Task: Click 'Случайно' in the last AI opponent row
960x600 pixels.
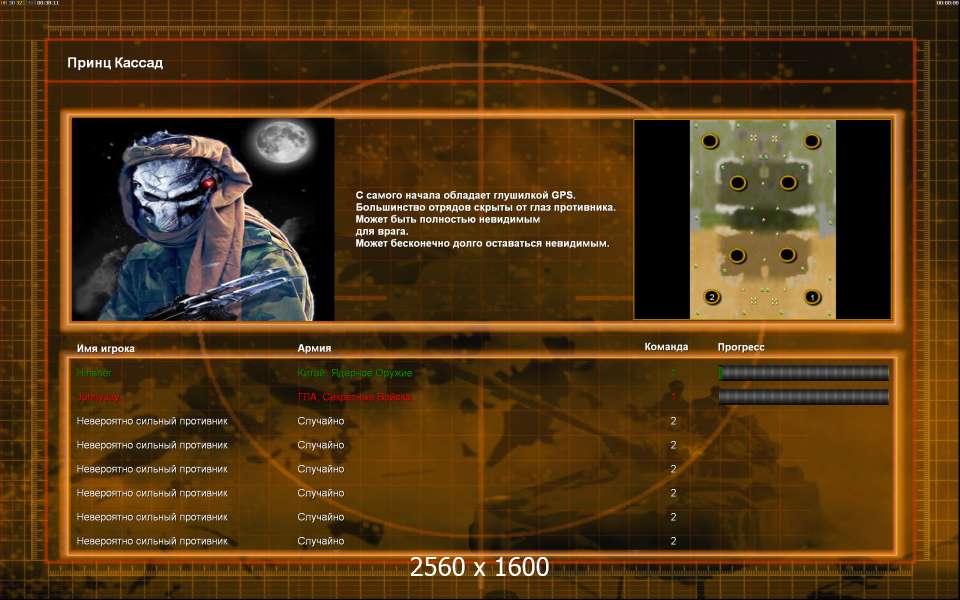Action: tap(321, 541)
